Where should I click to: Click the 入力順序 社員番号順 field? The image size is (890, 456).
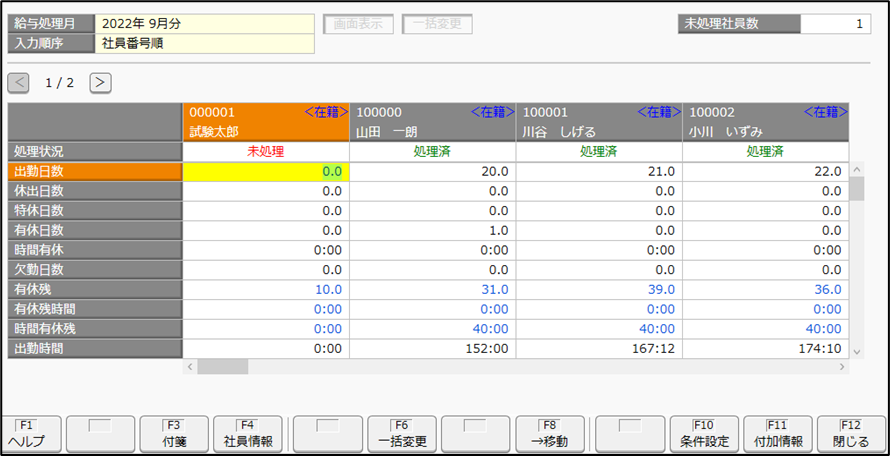click(x=205, y=43)
